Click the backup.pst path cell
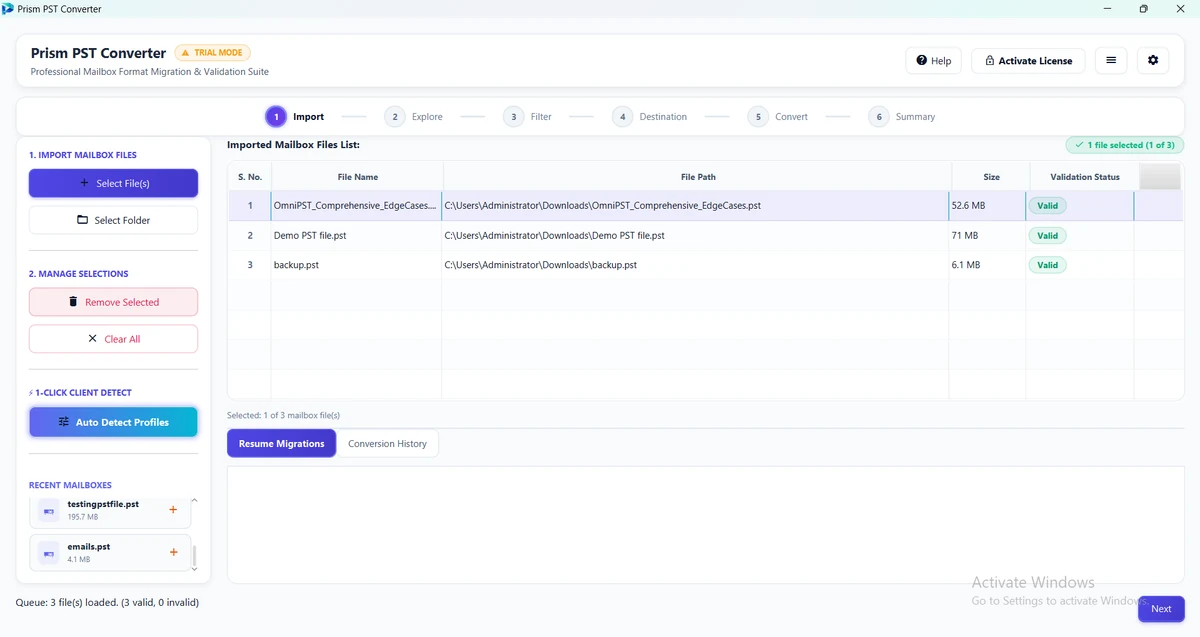Viewport: 1200px width, 637px height. [695, 265]
